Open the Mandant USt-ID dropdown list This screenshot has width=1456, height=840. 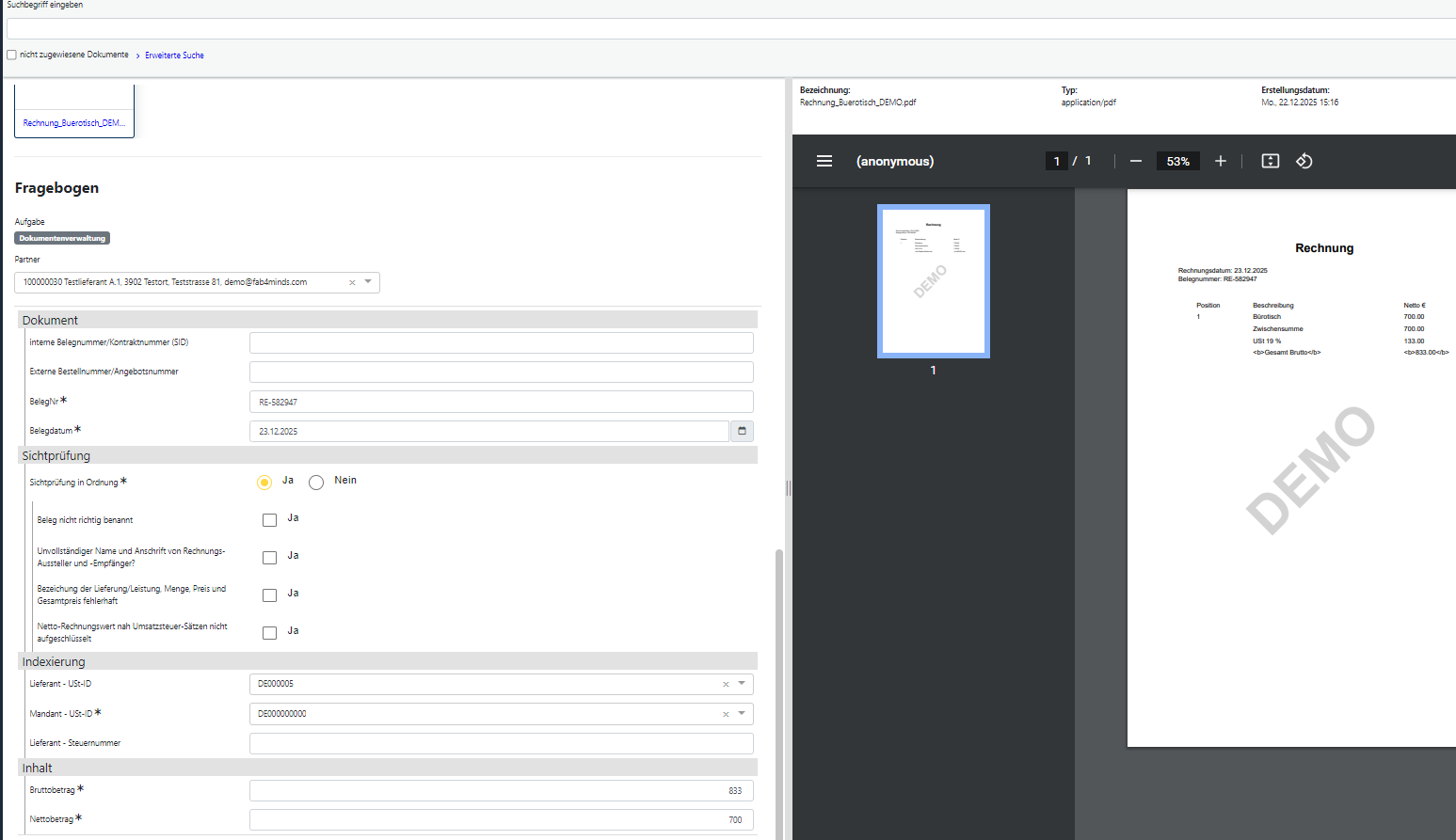pos(742,714)
